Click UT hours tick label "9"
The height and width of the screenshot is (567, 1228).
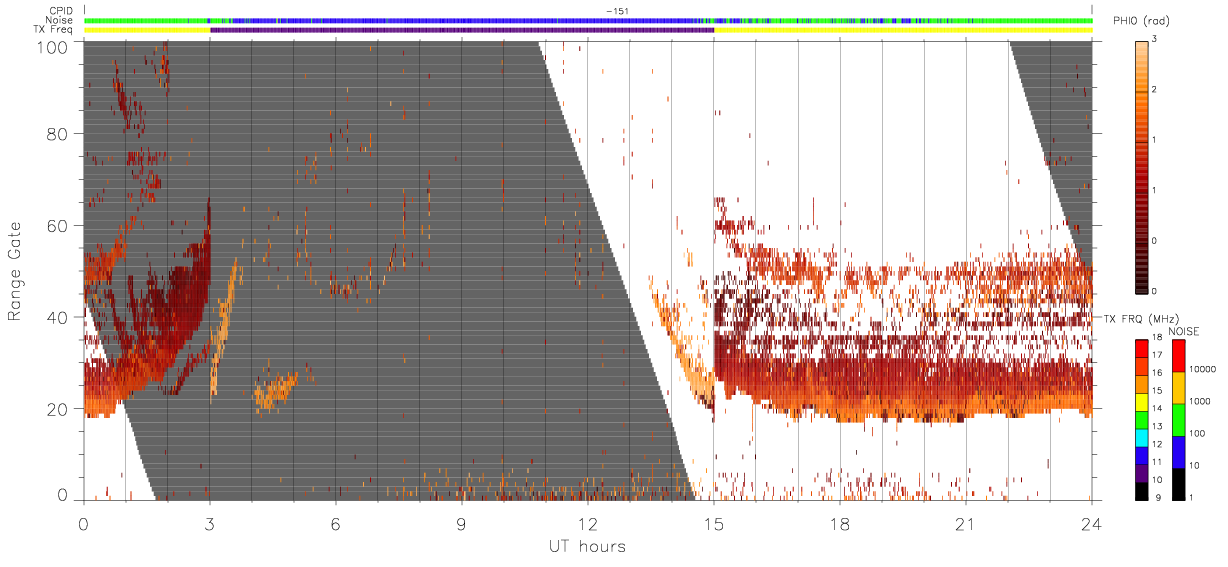point(461,524)
